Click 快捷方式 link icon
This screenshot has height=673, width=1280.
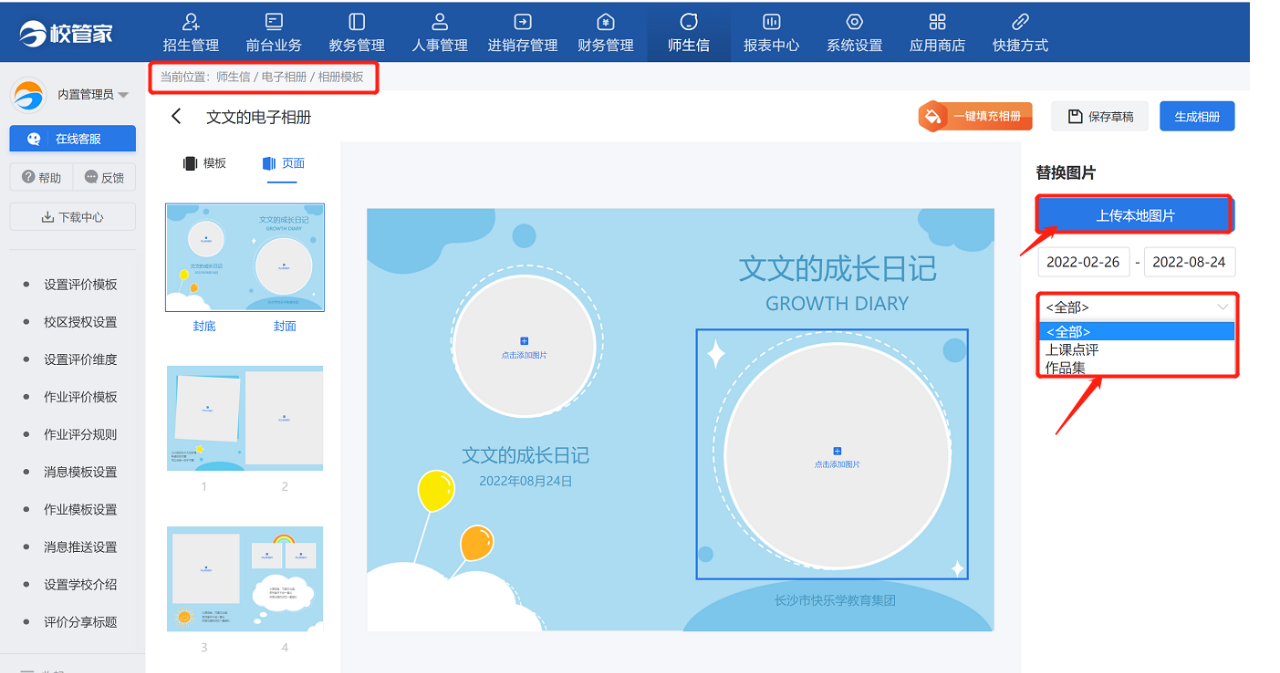pos(1020,22)
